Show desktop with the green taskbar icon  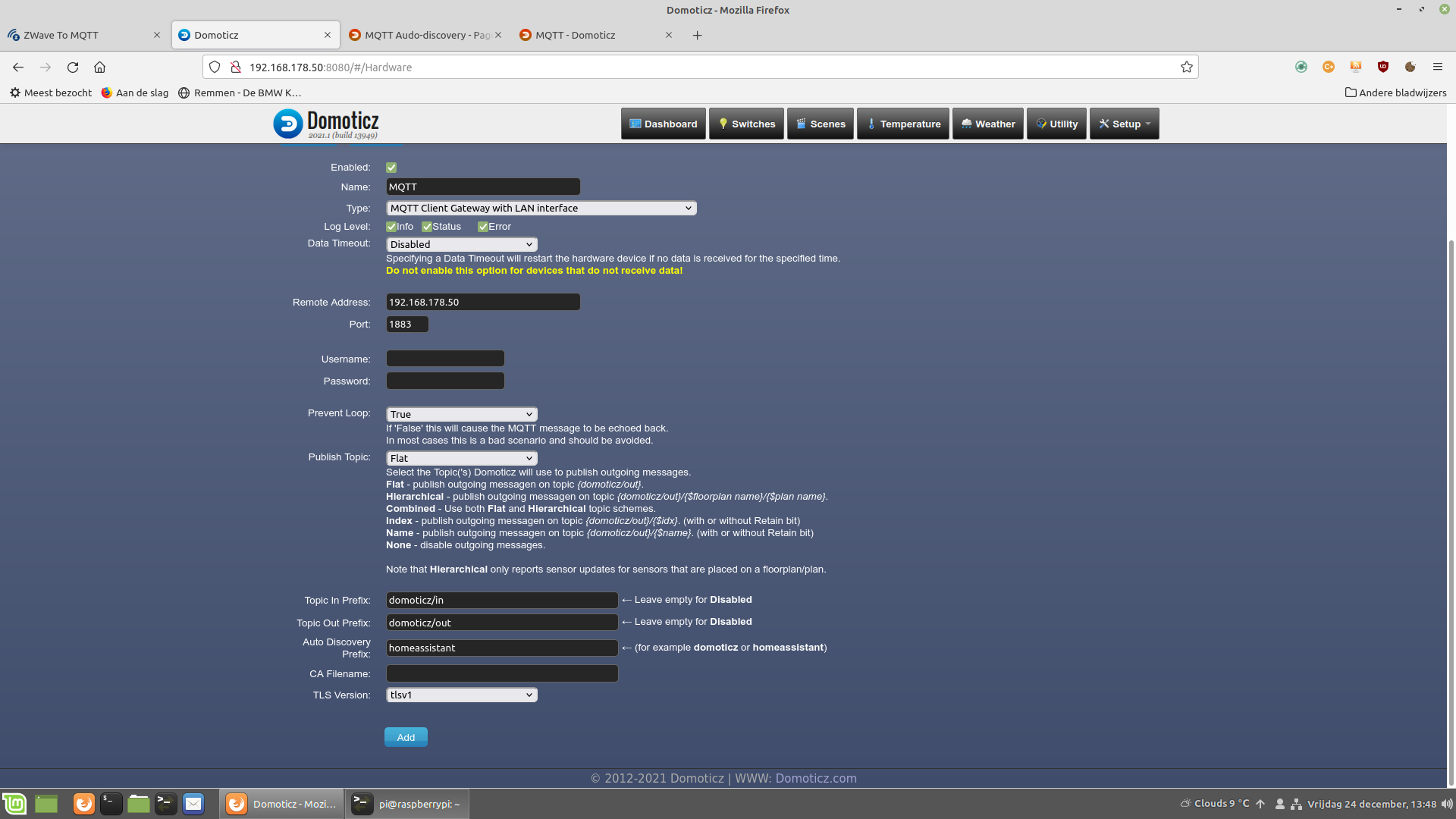click(x=46, y=804)
